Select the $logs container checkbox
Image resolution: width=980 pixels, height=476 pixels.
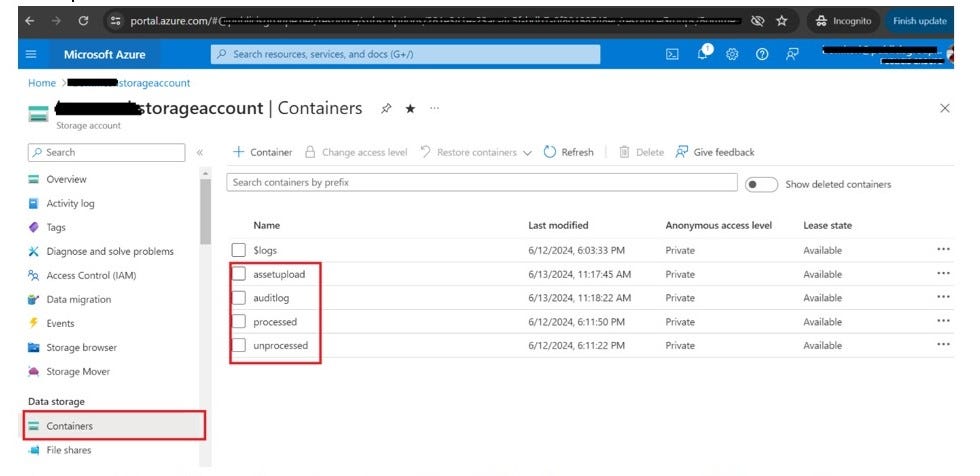pos(239,250)
